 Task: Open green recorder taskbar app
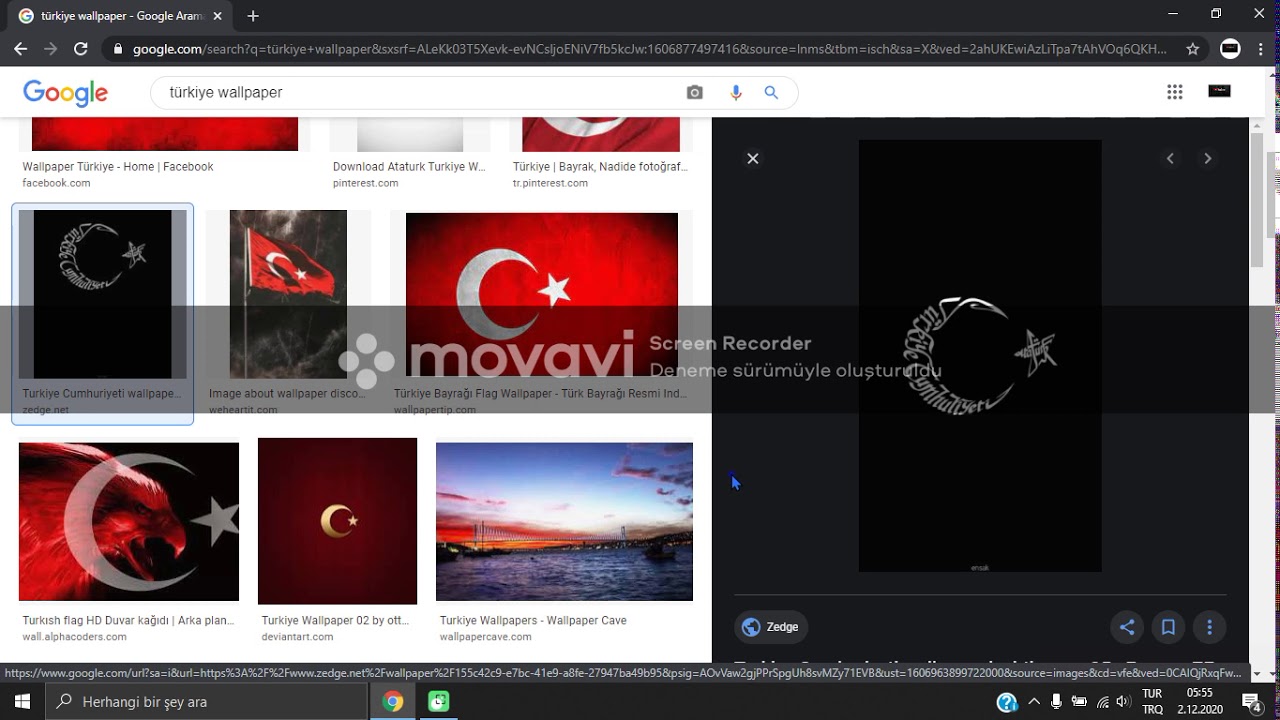pos(439,702)
